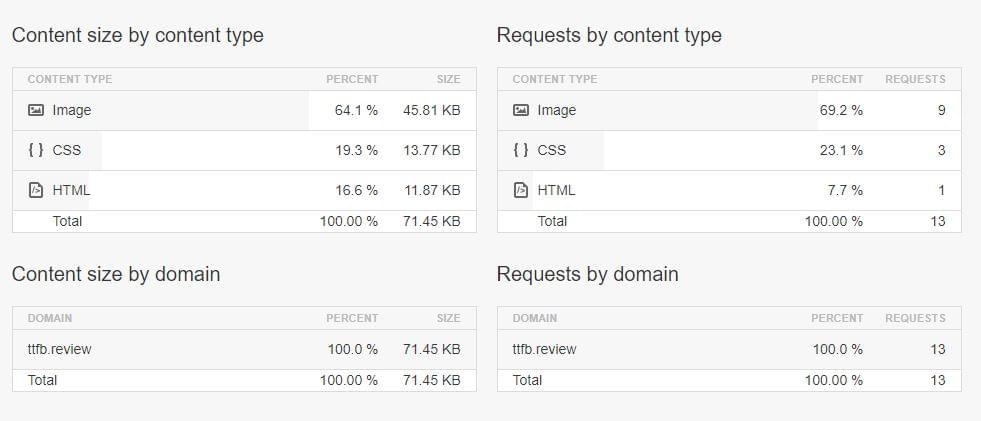Select the HTML row in requests table
Viewport: 981px width, 421px height.
coord(728,190)
